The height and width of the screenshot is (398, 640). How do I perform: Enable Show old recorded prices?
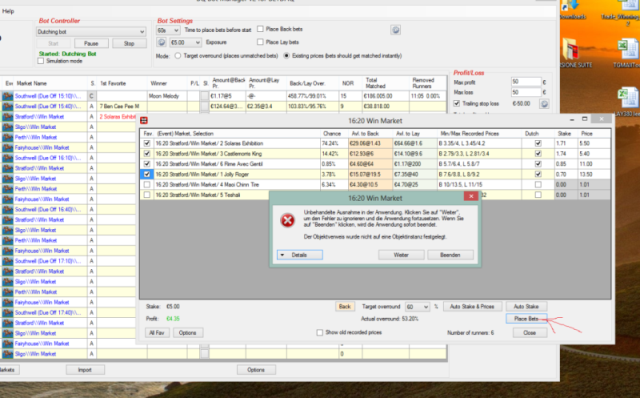[320, 333]
